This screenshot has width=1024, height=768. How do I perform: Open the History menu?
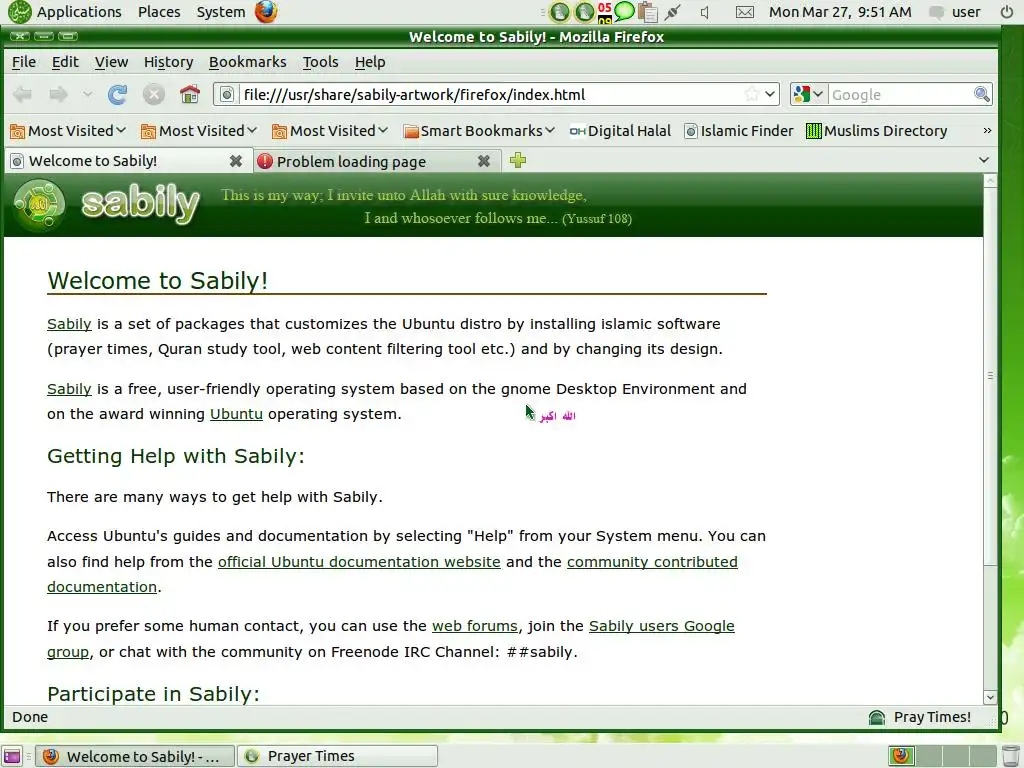(x=168, y=62)
